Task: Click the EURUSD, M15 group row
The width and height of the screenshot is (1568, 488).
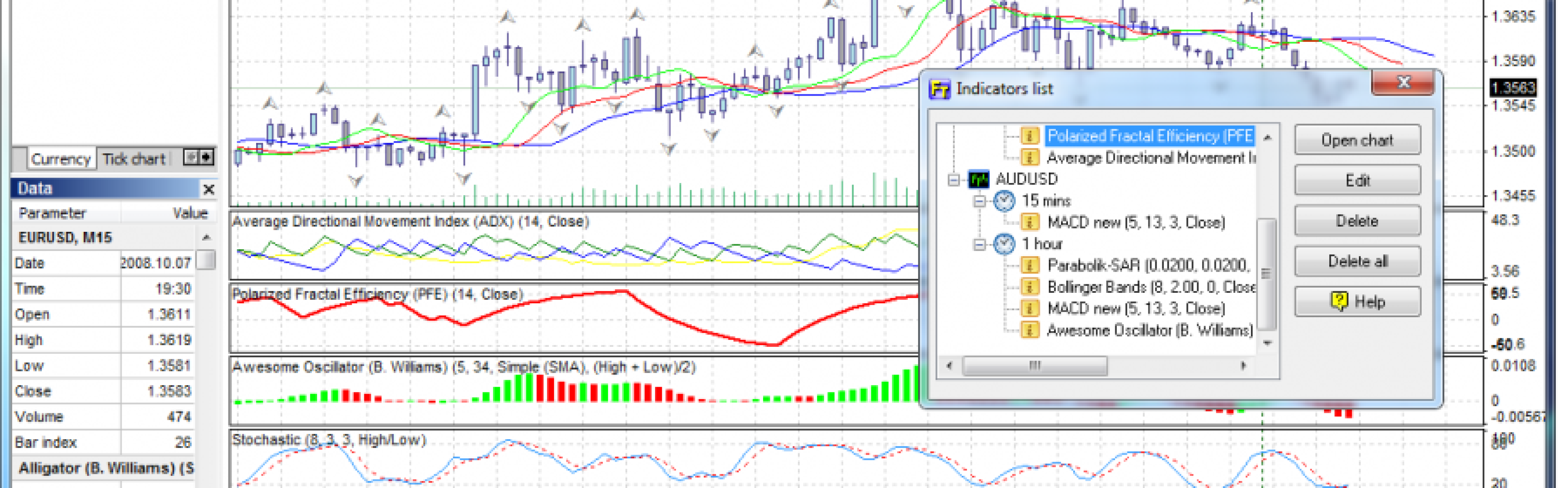Action: (104, 237)
